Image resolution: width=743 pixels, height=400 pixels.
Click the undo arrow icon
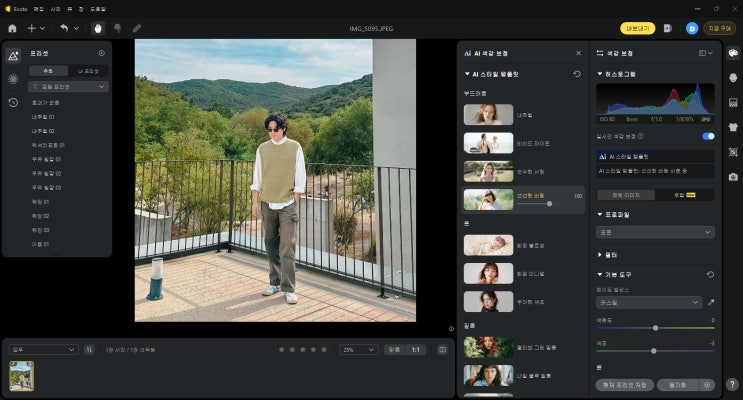[x=64, y=28]
